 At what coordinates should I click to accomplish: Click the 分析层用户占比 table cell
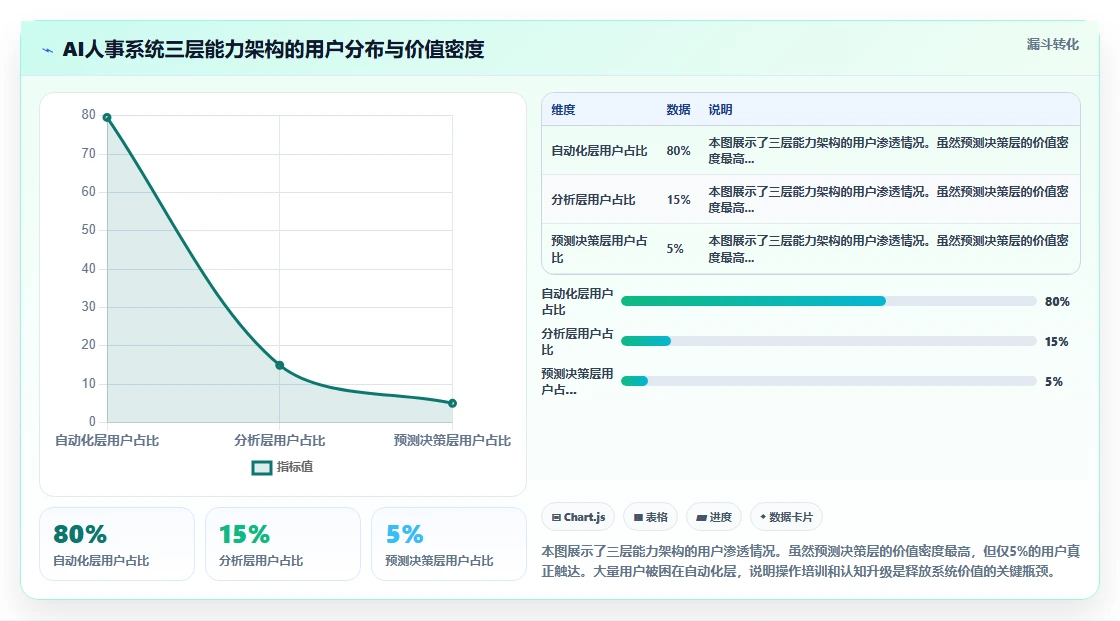click(x=593, y=200)
